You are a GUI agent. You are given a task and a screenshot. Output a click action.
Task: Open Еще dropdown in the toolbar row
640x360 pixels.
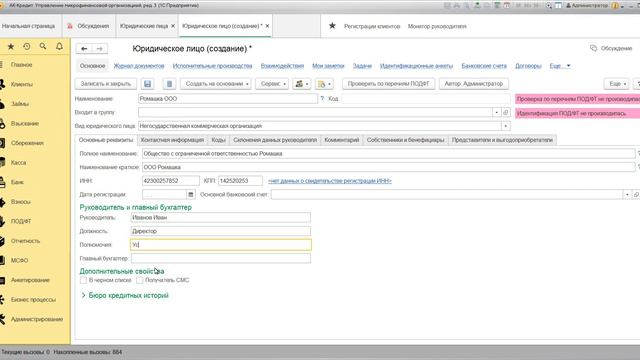tap(616, 84)
